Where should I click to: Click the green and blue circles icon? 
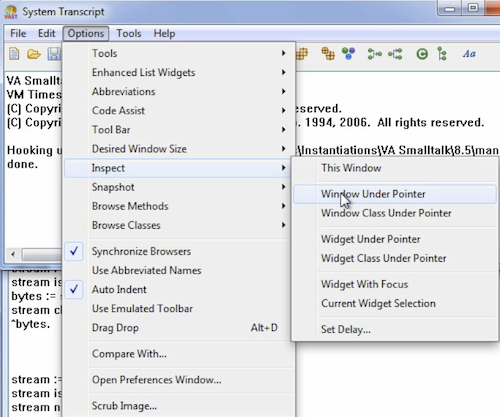(x=349, y=53)
